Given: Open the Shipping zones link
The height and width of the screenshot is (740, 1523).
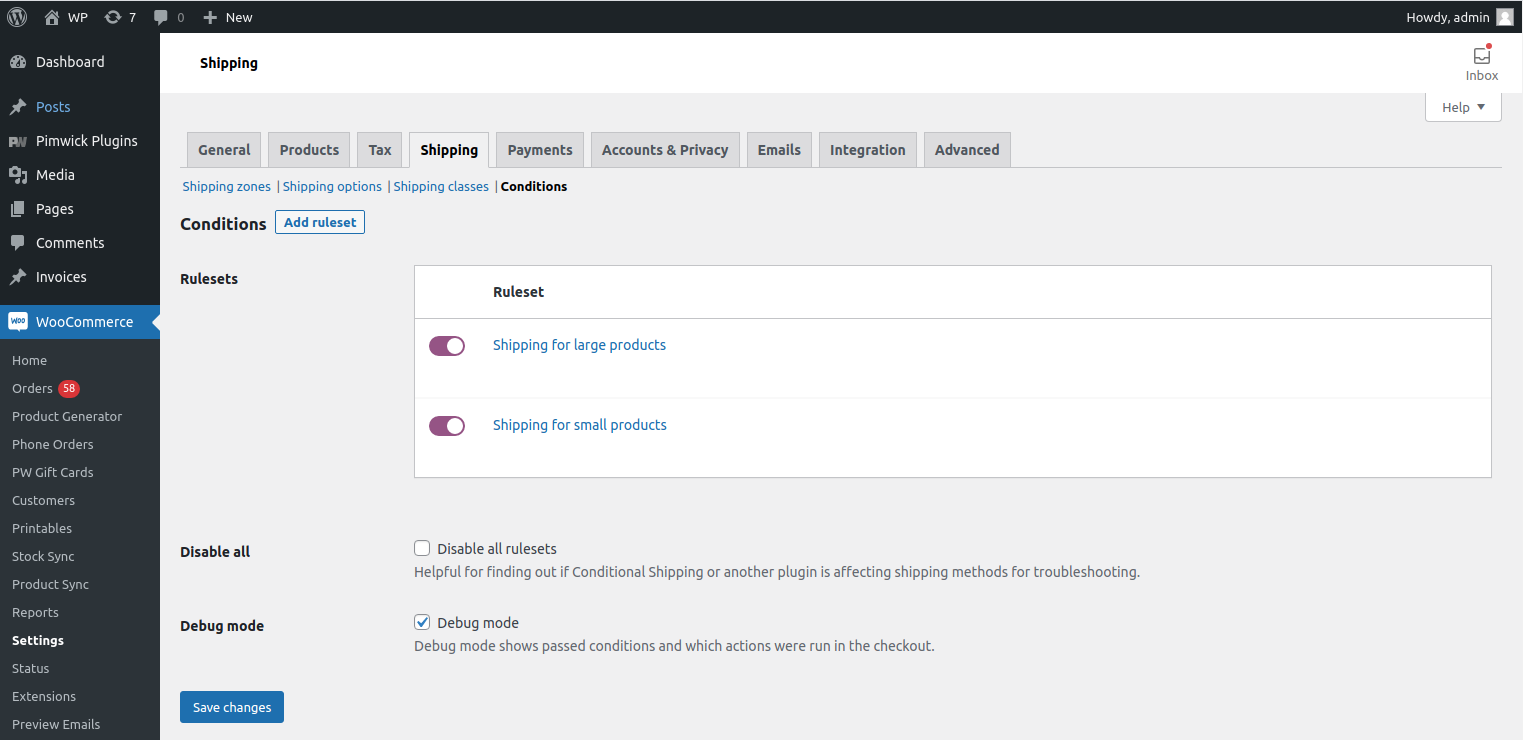Looking at the screenshot, I should point(227,186).
